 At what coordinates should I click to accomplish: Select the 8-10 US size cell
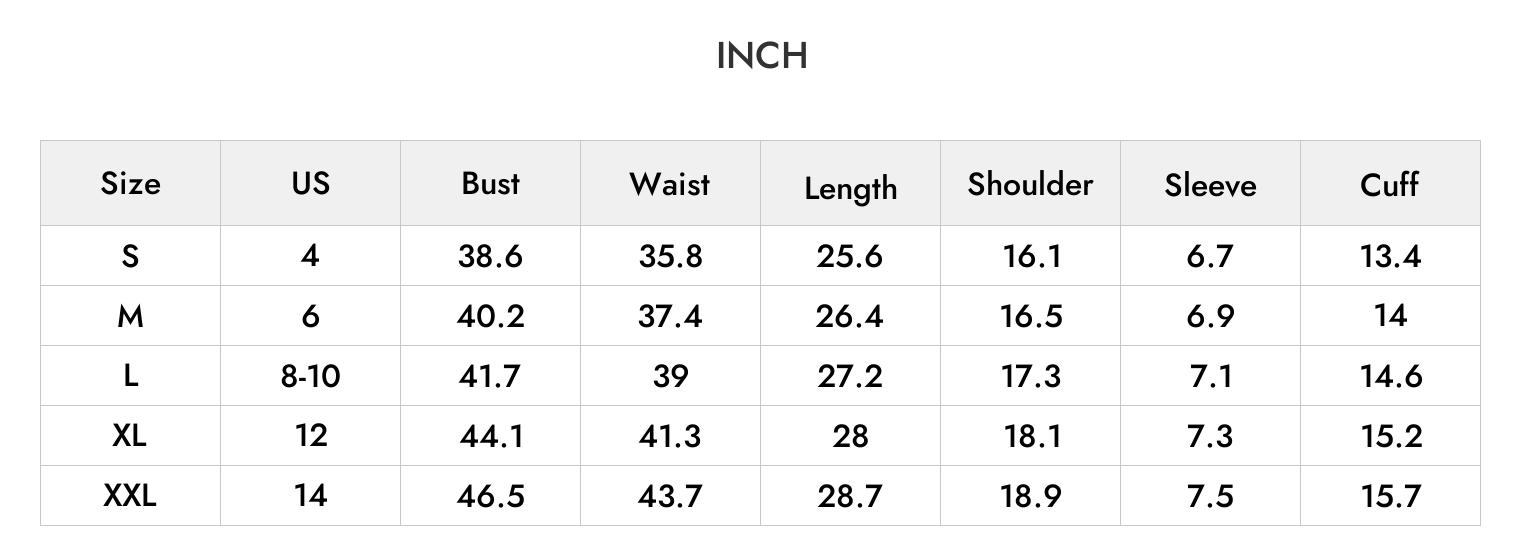pyautogui.click(x=310, y=376)
